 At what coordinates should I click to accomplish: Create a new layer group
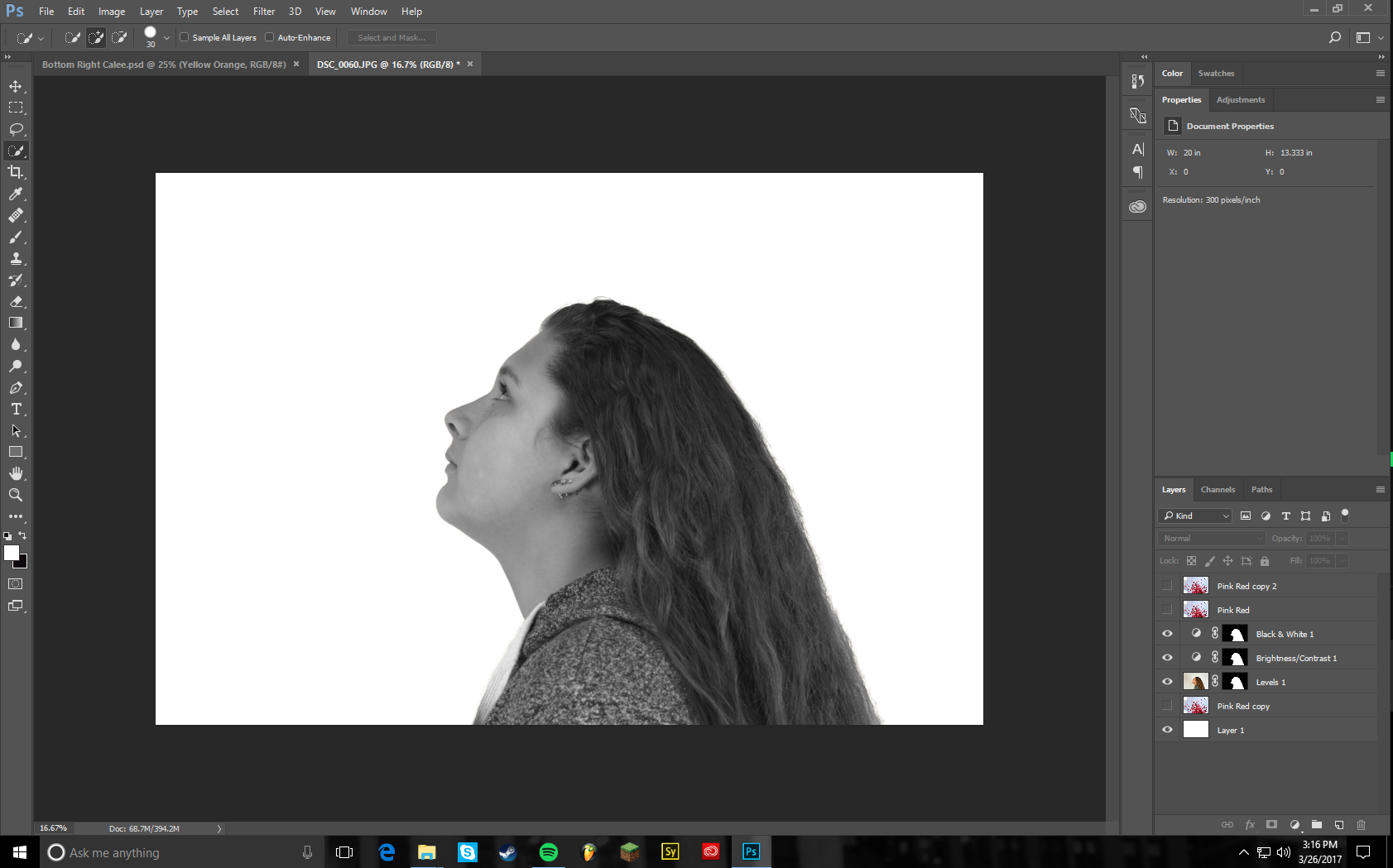click(x=1317, y=825)
